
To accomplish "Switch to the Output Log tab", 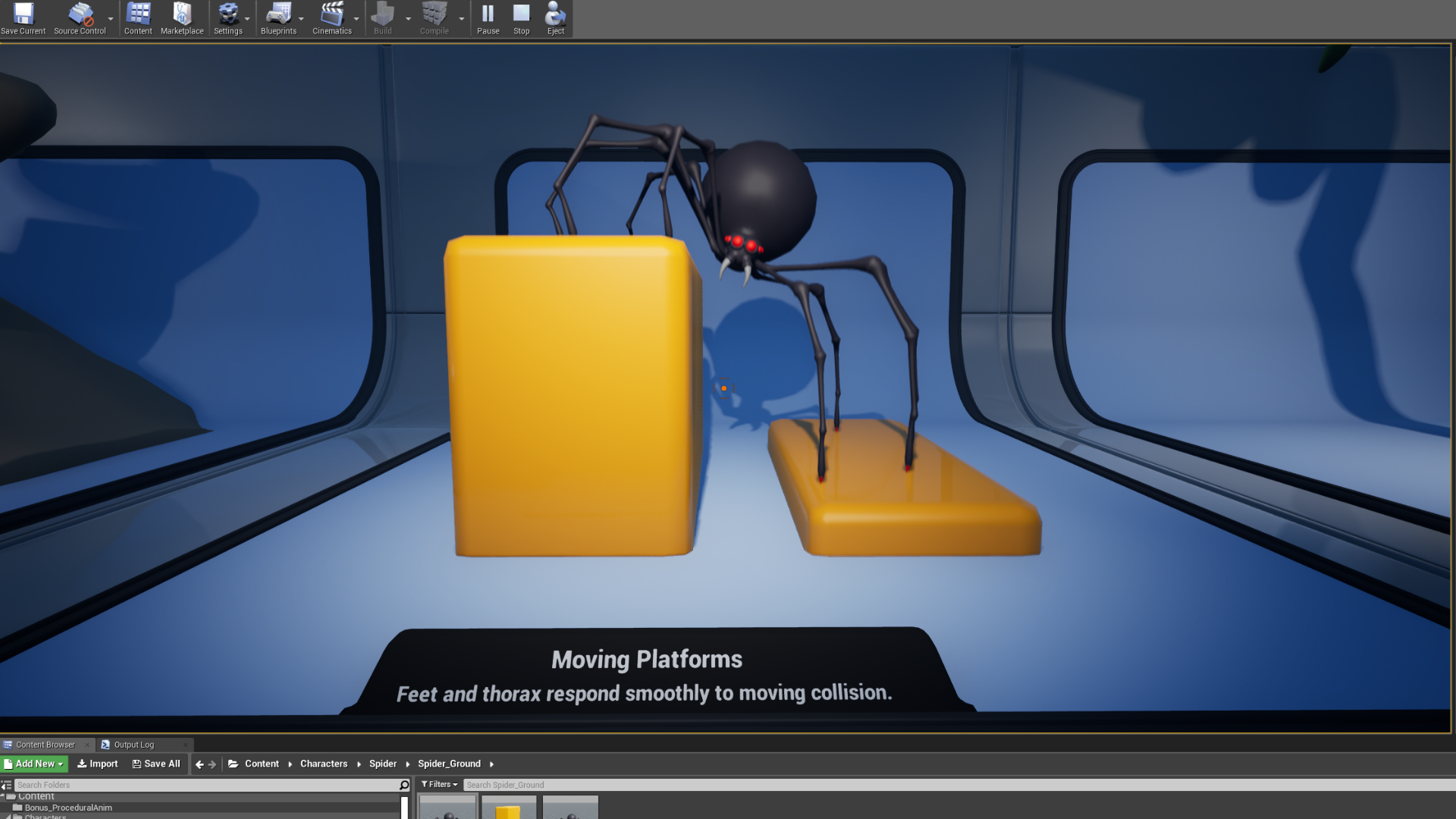I will 133,745.
